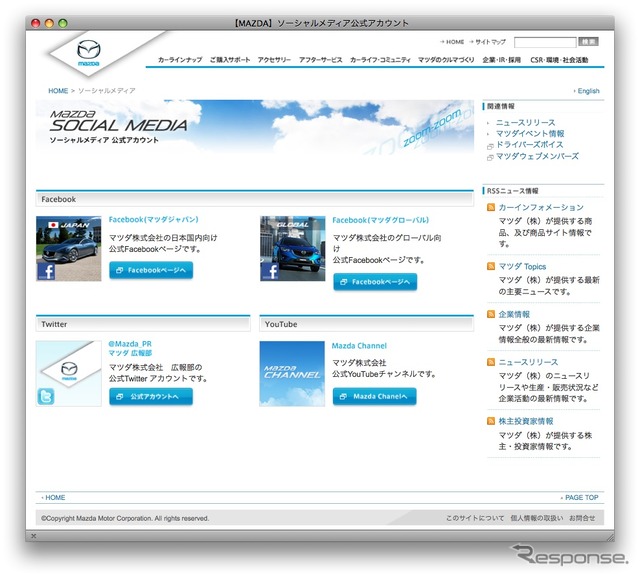Open the マツダウェブメンバーズ link
This screenshot has height=577, width=640.
tap(537, 156)
